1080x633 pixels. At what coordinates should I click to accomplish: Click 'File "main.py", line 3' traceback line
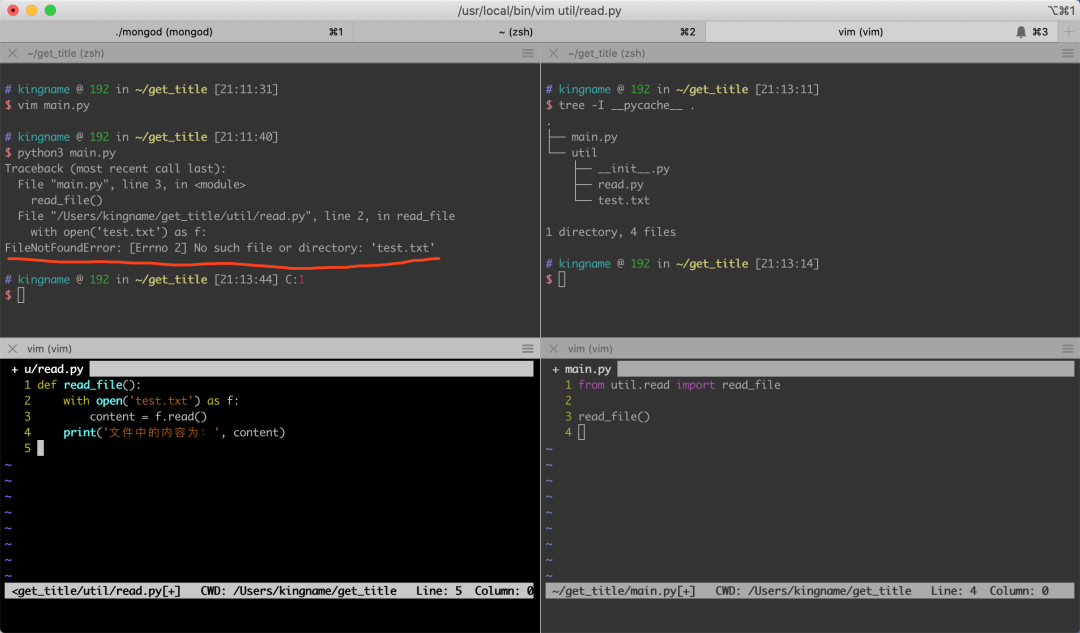click(132, 185)
